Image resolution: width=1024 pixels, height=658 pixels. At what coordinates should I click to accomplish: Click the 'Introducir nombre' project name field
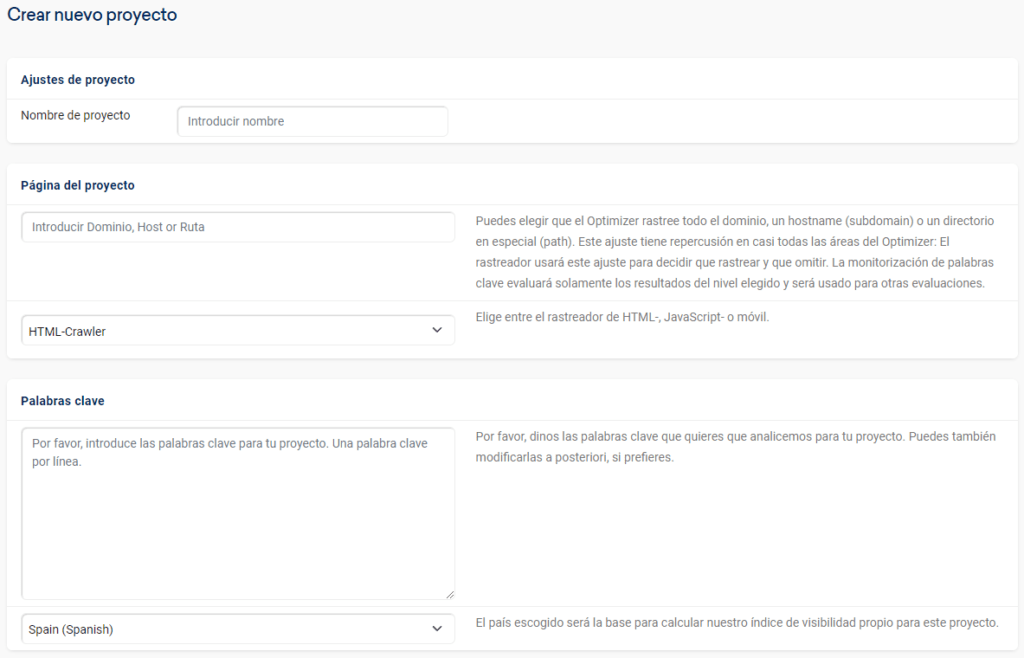point(312,121)
